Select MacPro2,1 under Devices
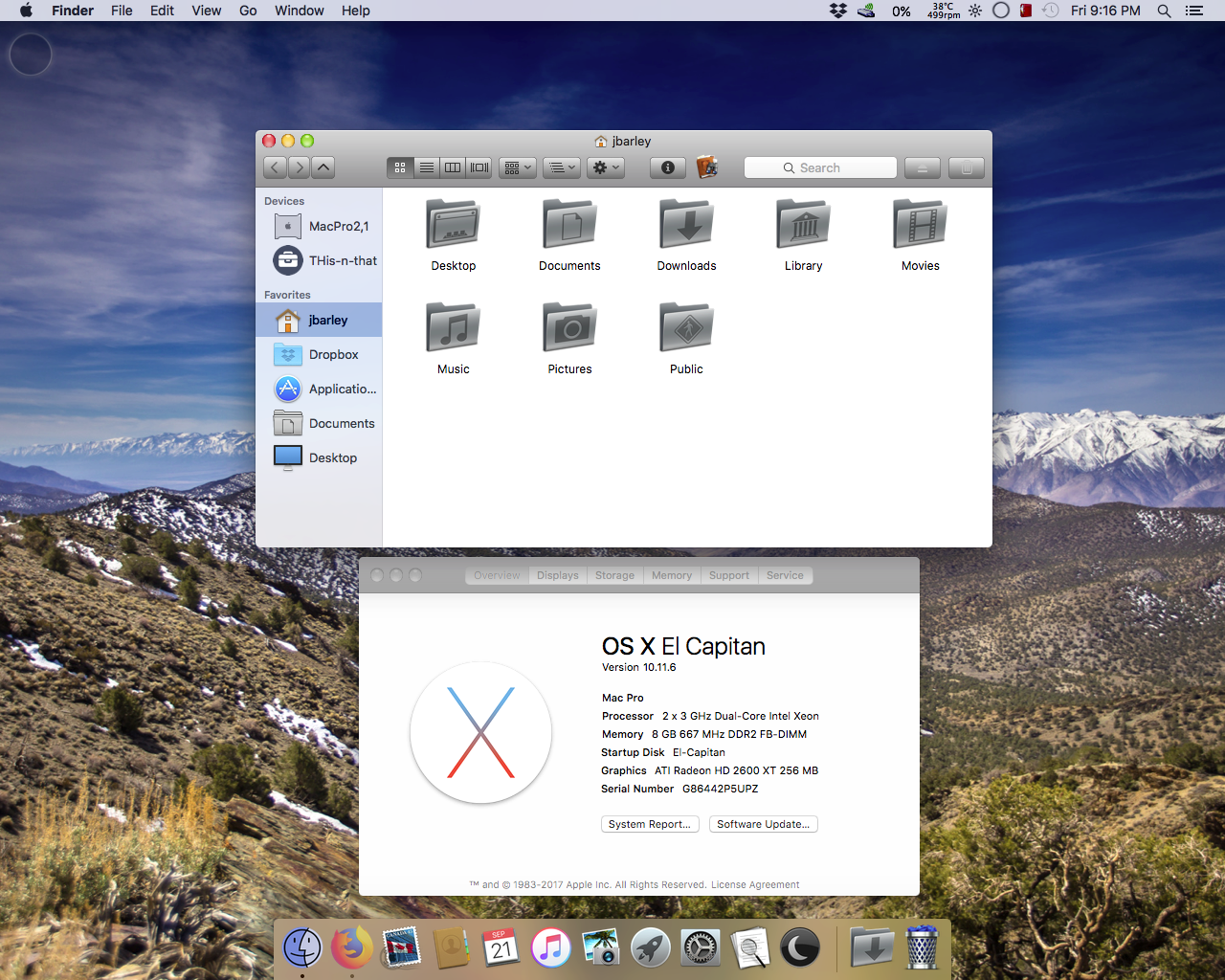The image size is (1225, 980). [321, 227]
